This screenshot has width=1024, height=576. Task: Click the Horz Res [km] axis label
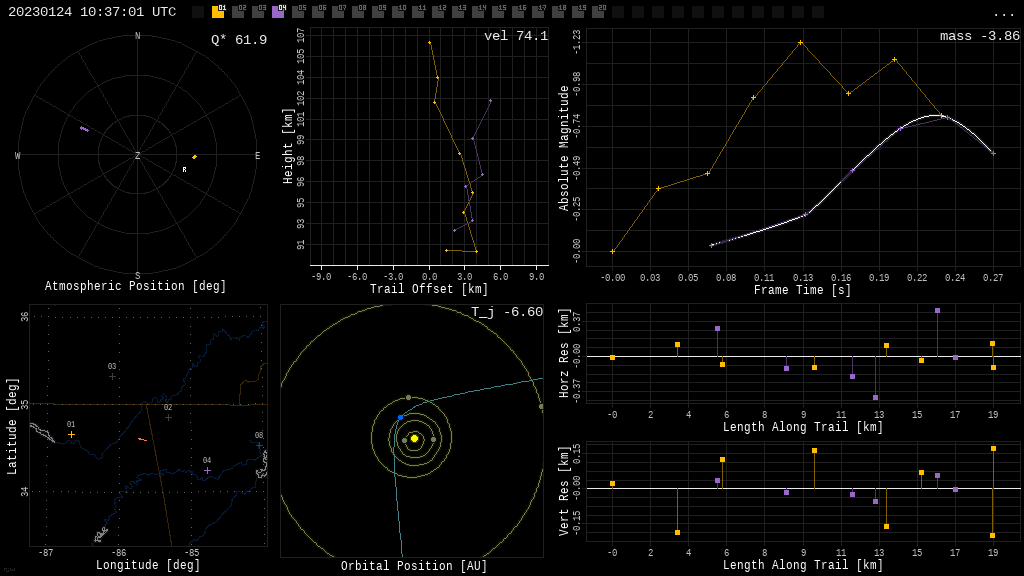pos(564,353)
